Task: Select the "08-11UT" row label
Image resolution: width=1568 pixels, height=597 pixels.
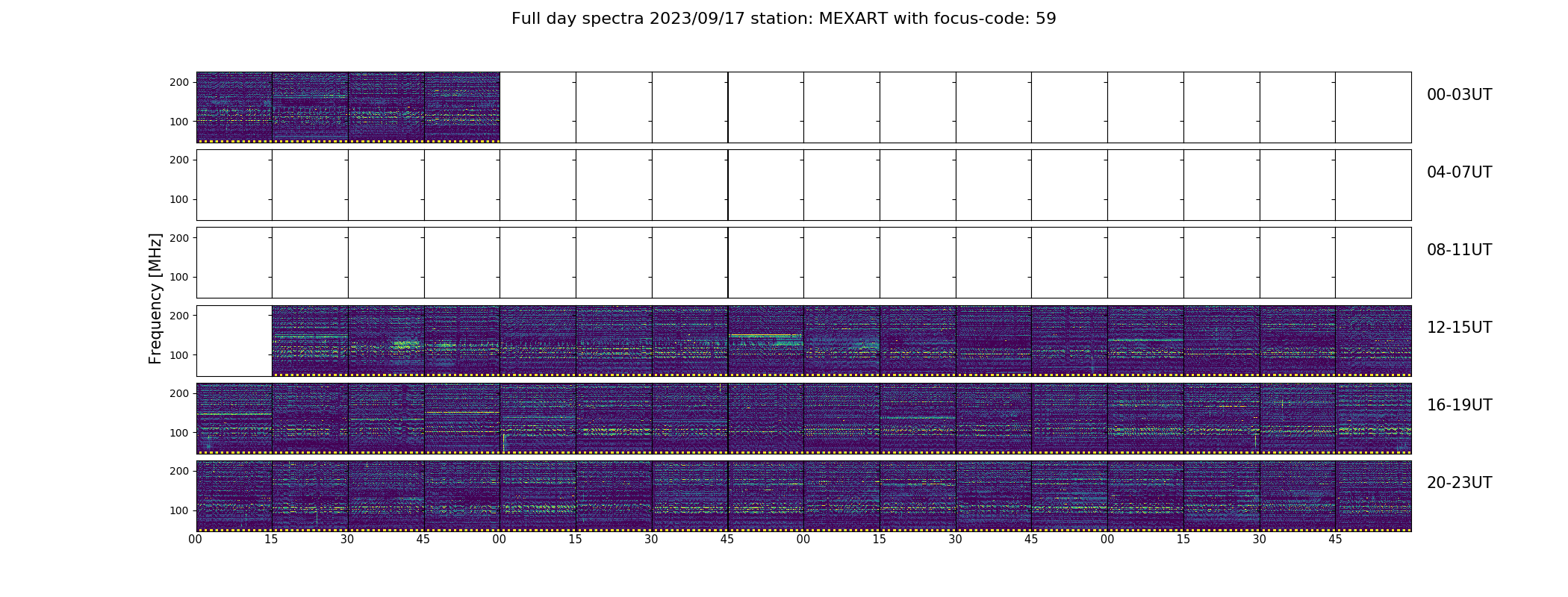Action: tap(1459, 250)
